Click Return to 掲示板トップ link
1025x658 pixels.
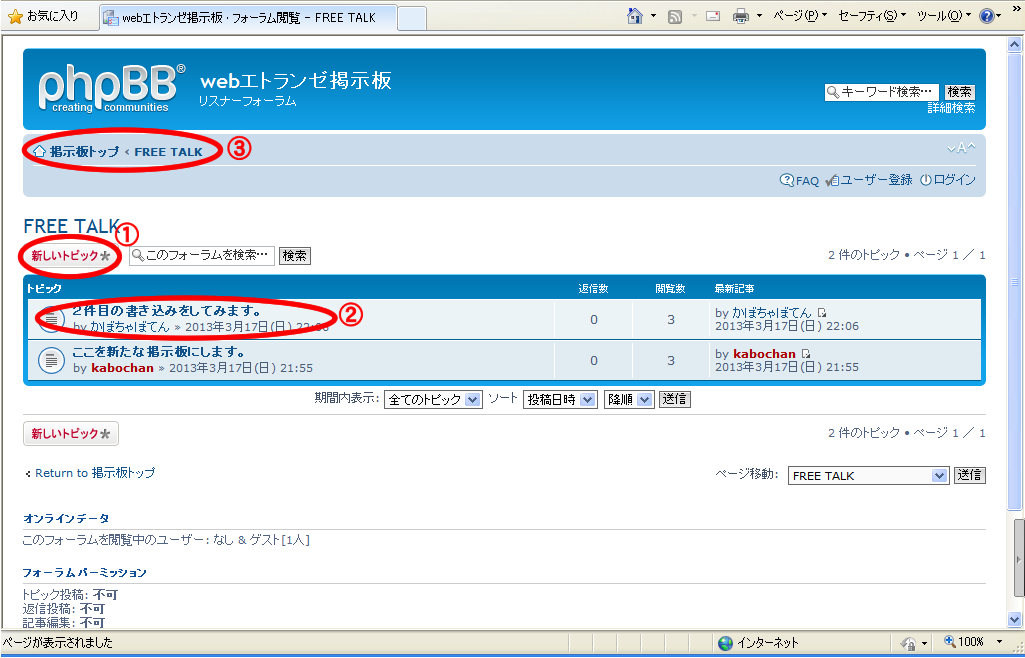tap(95, 473)
